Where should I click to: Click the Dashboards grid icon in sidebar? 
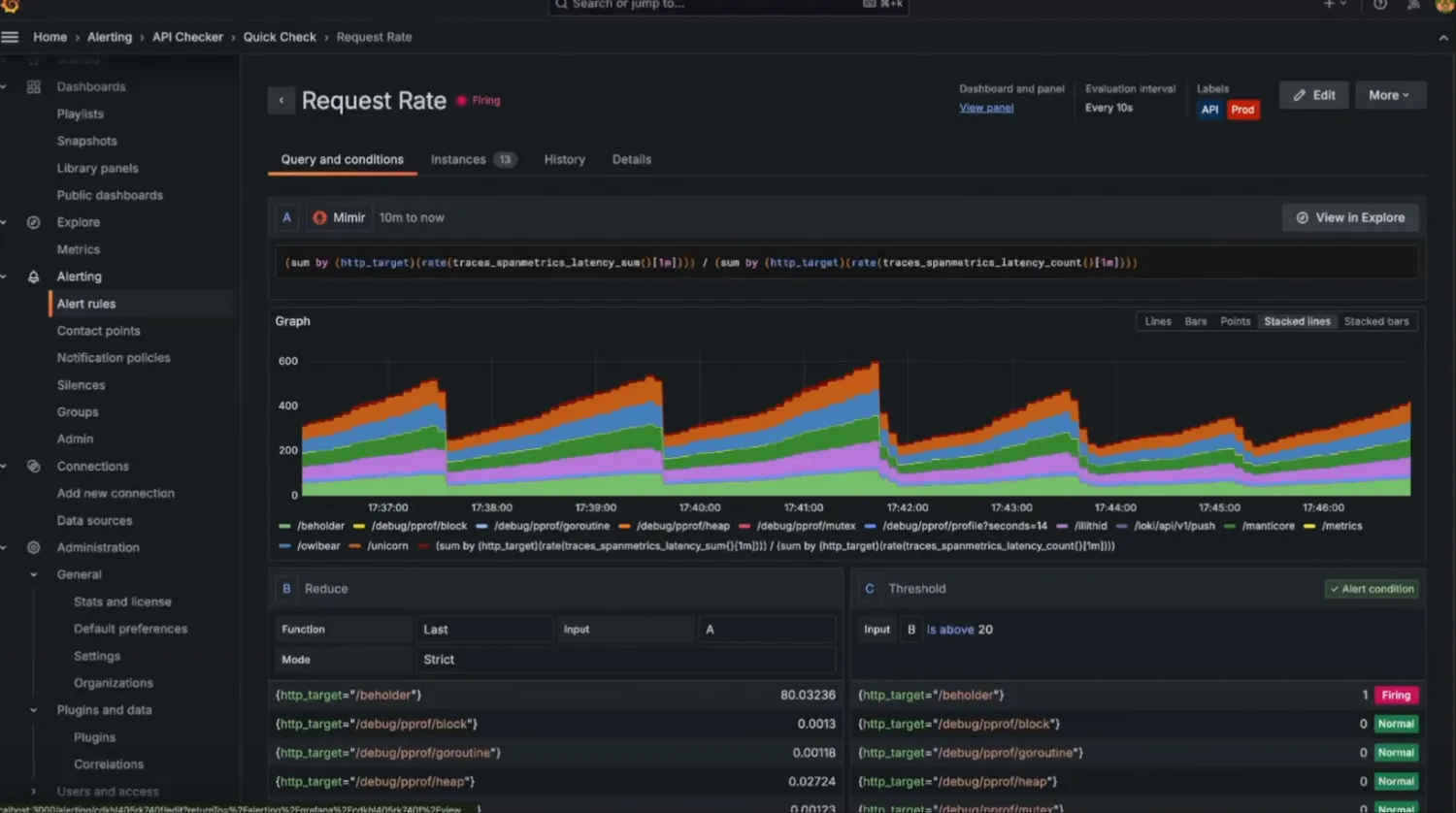coord(34,87)
